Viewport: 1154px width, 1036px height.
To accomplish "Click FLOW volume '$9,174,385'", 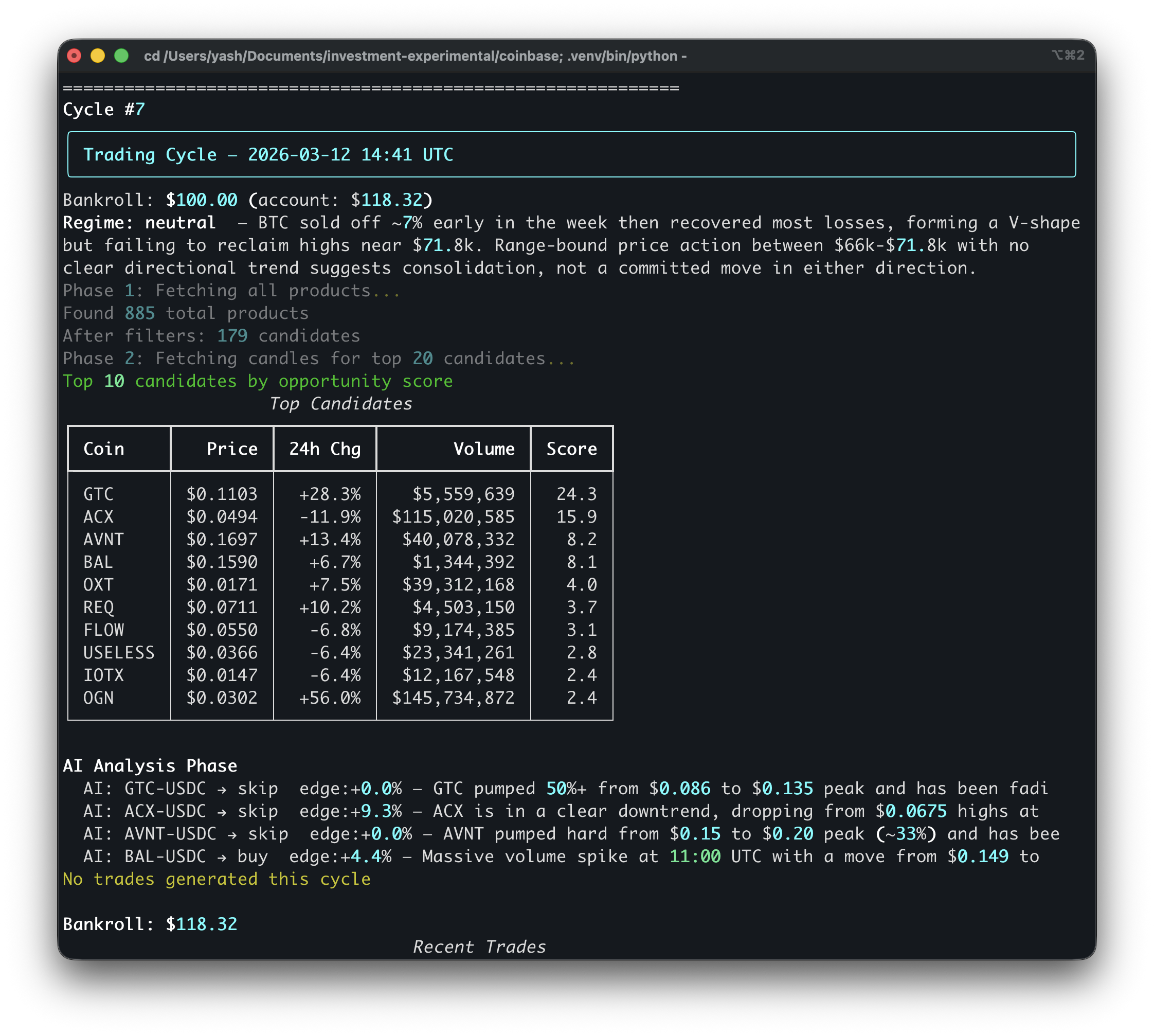I will (464, 630).
